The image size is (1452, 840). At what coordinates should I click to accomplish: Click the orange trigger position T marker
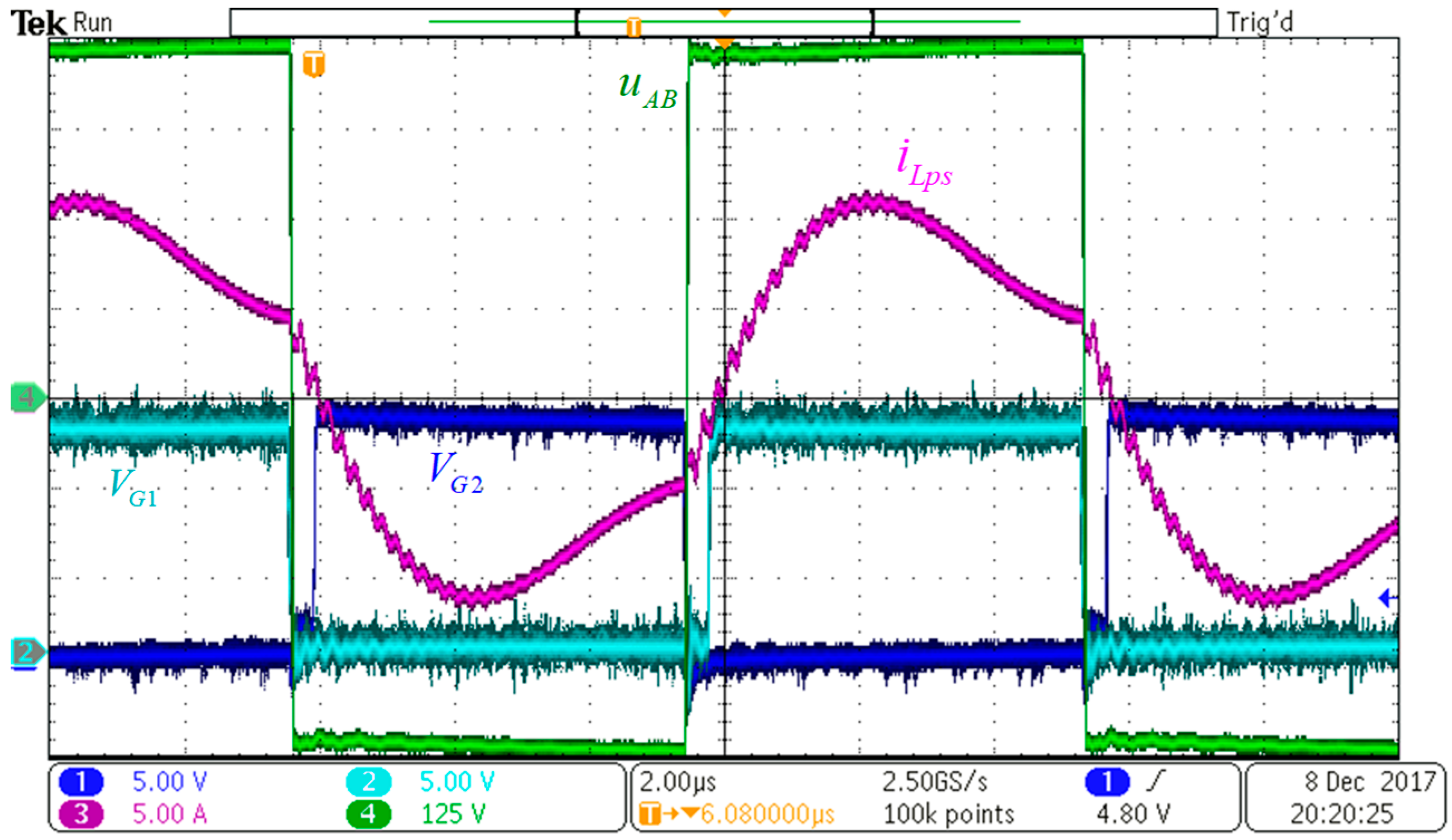click(314, 64)
